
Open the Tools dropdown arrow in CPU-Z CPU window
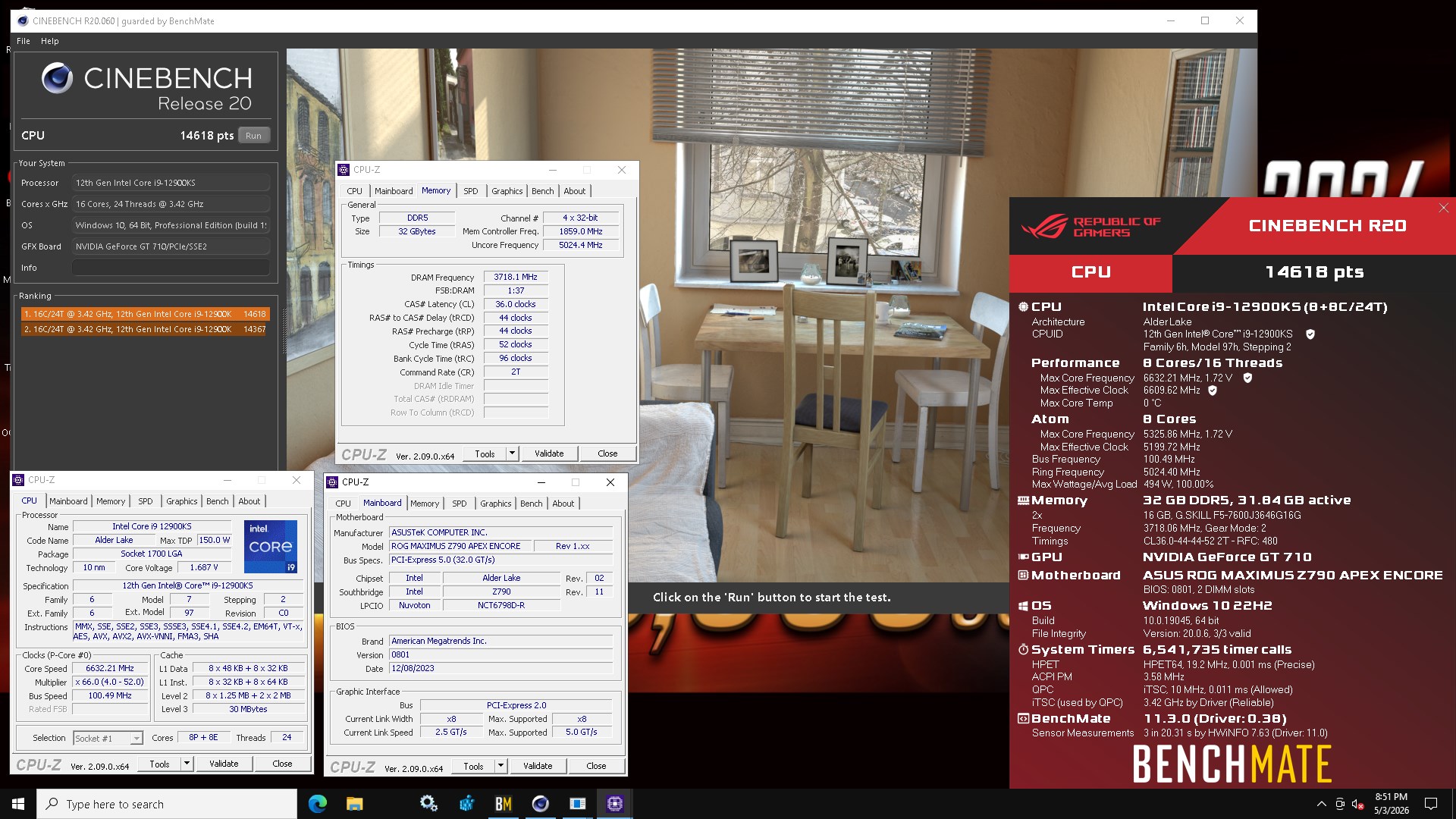(x=187, y=764)
